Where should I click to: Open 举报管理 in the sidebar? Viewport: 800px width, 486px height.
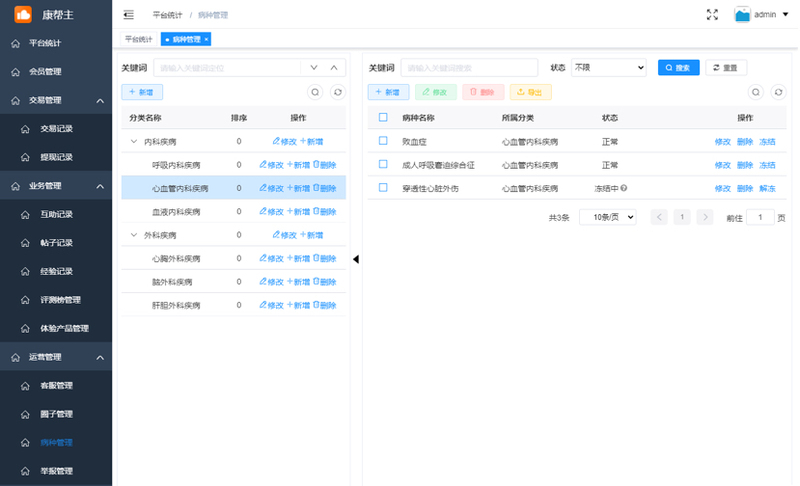56,471
